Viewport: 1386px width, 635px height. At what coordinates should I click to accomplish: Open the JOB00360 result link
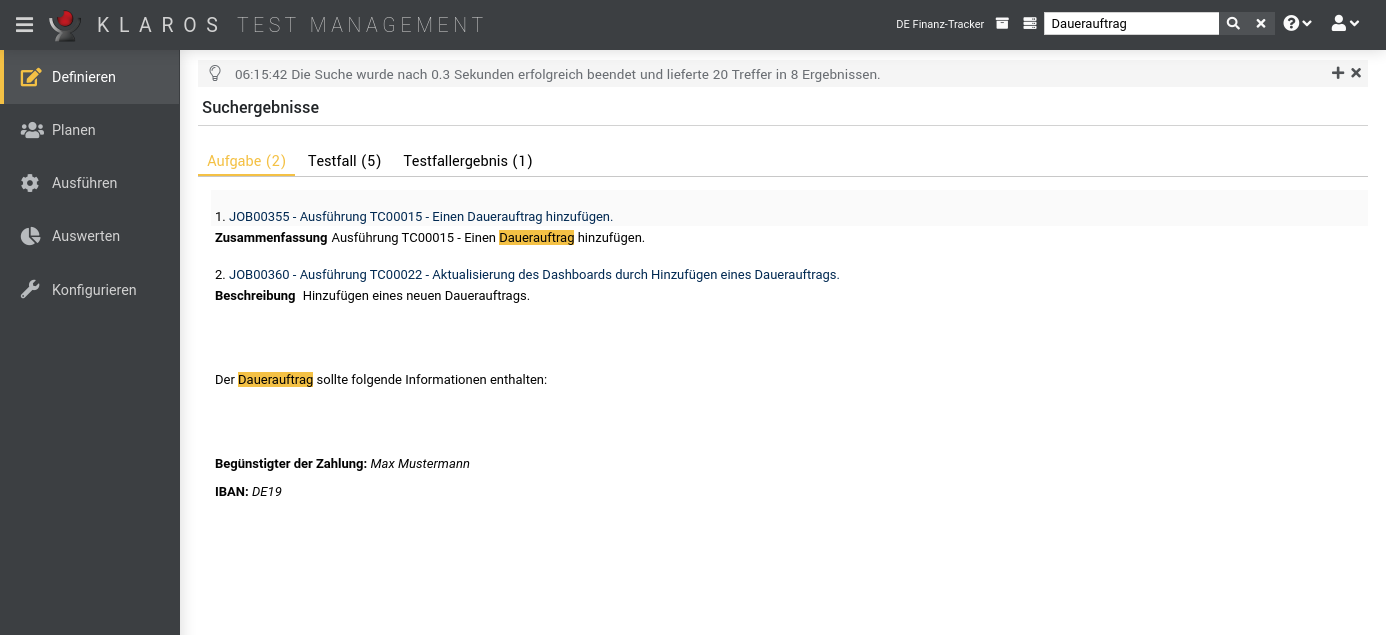click(534, 274)
